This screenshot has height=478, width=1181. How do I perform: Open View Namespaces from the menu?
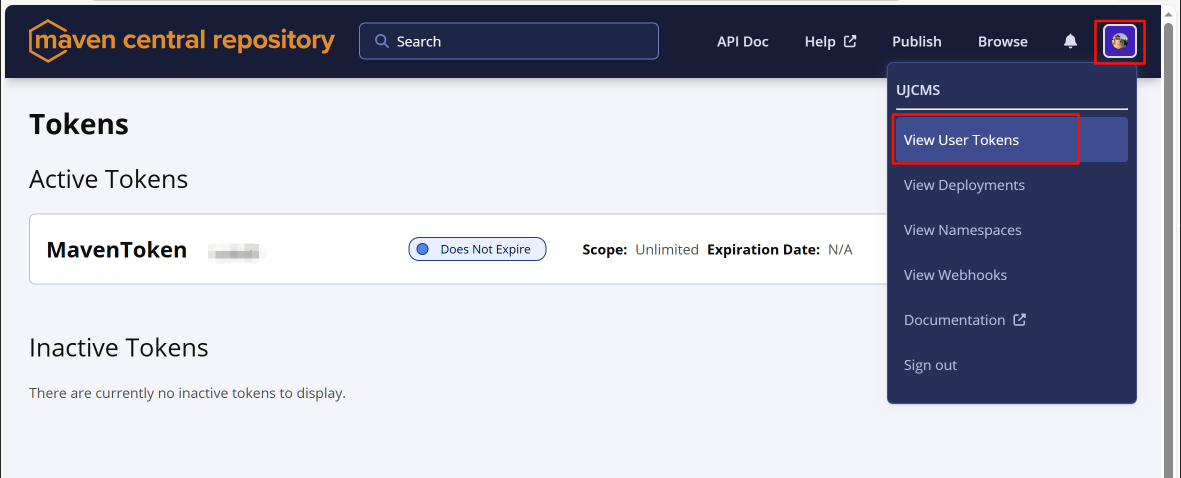962,230
